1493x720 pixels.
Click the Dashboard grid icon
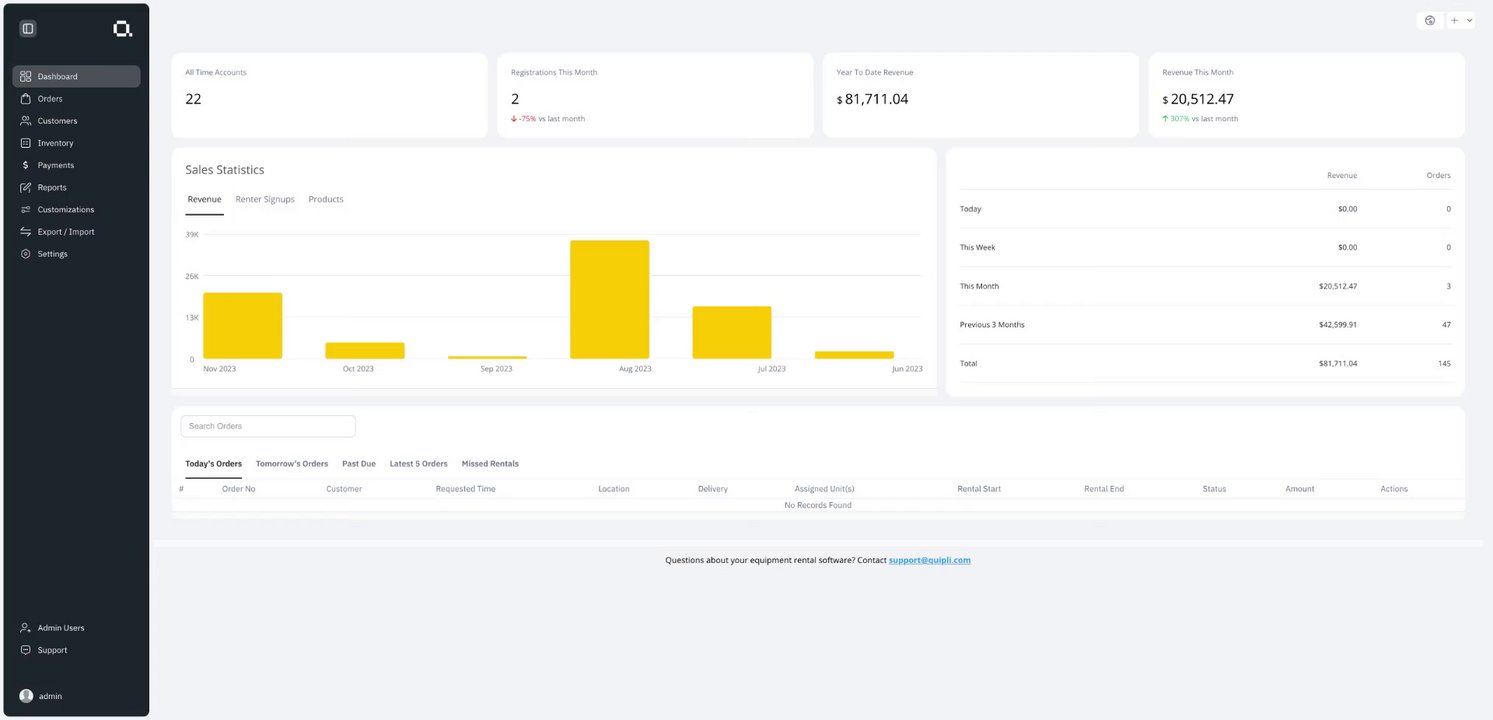26,76
